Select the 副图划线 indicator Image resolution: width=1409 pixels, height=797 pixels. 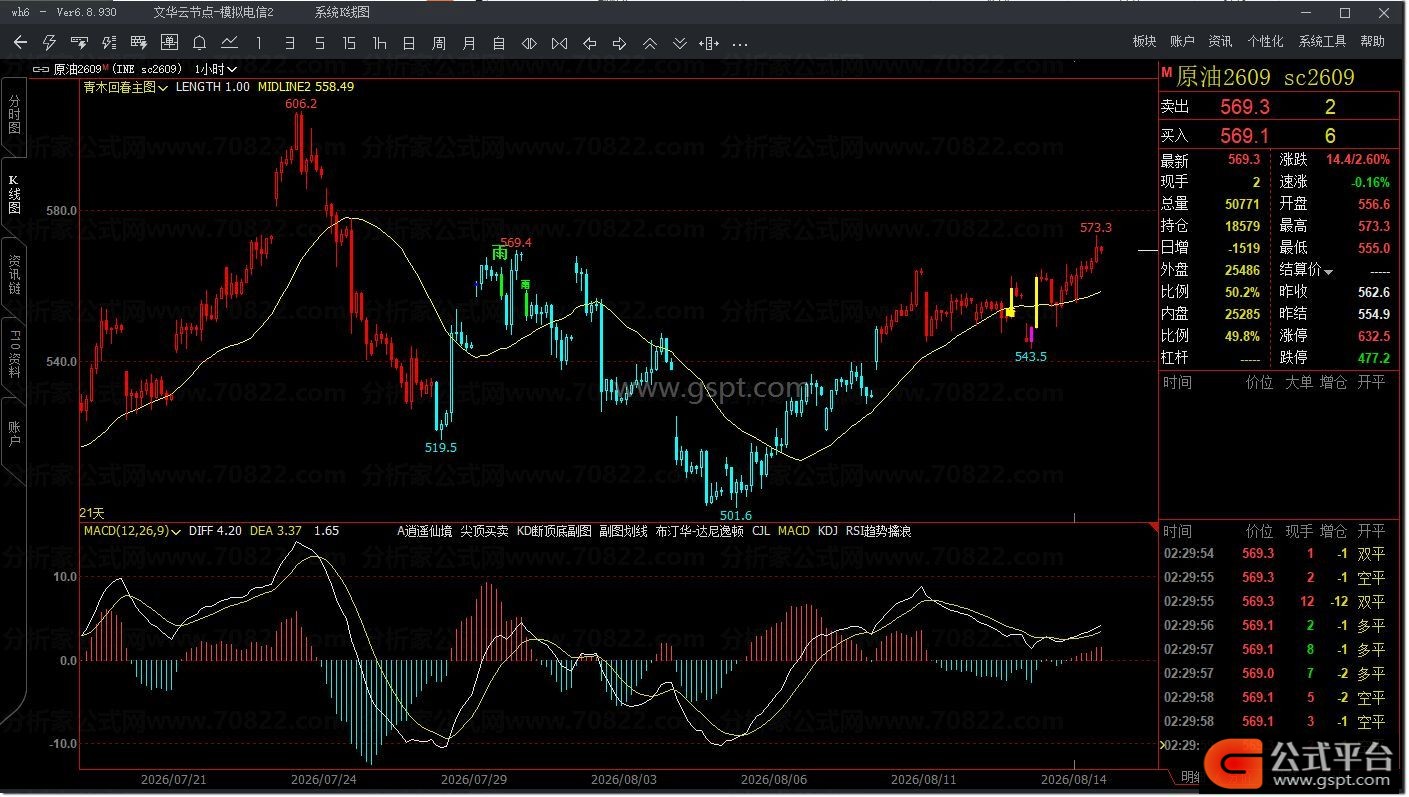623,531
